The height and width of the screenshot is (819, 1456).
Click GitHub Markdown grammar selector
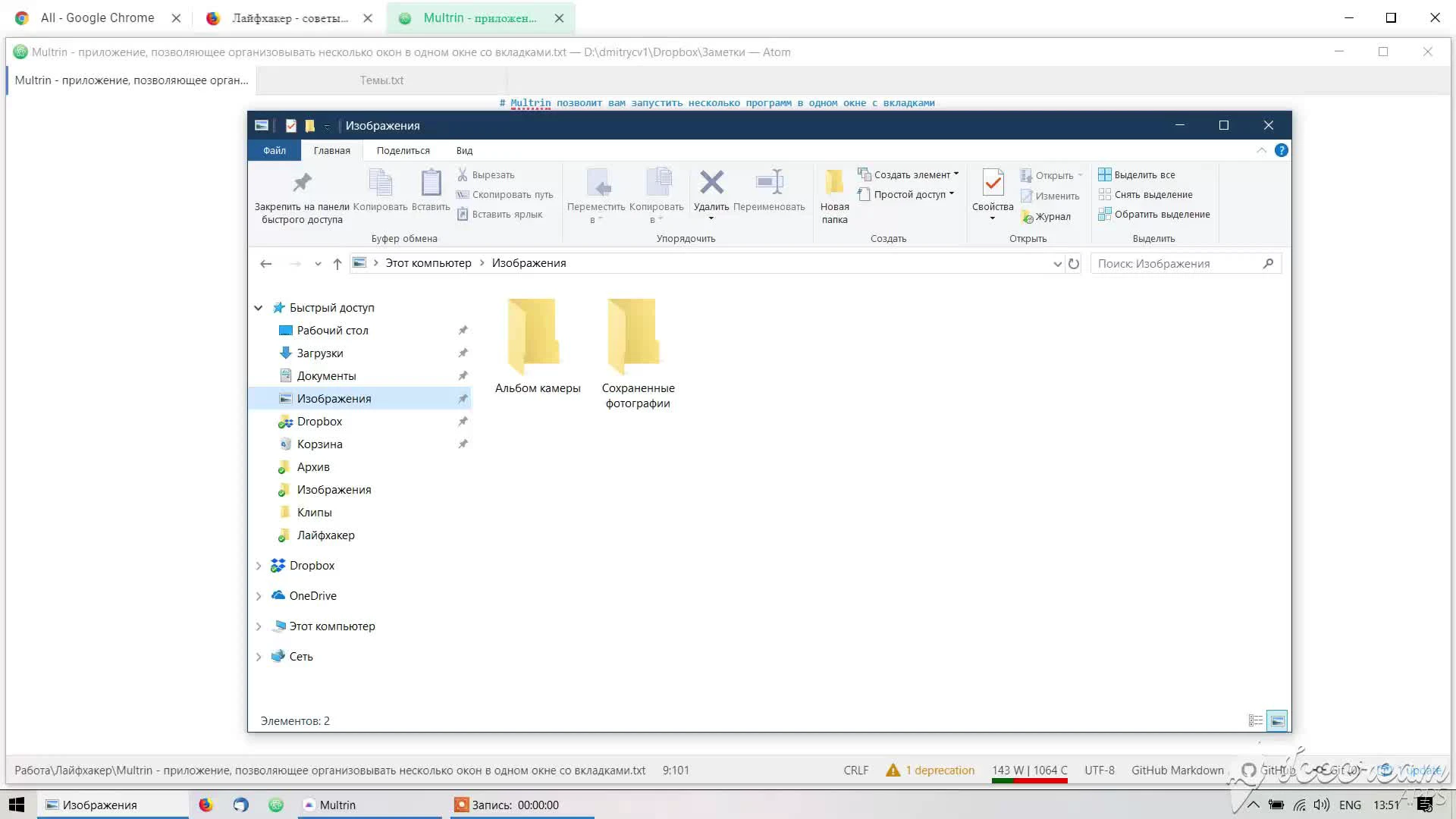point(1178,770)
